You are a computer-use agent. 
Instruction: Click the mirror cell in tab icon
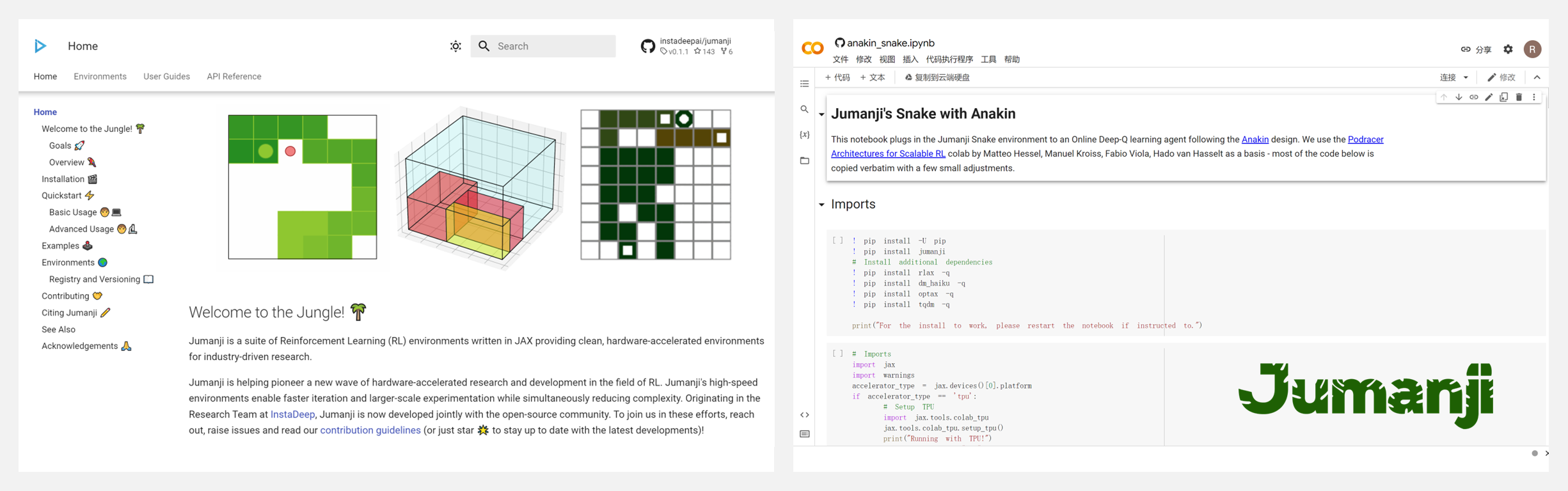point(1503,97)
